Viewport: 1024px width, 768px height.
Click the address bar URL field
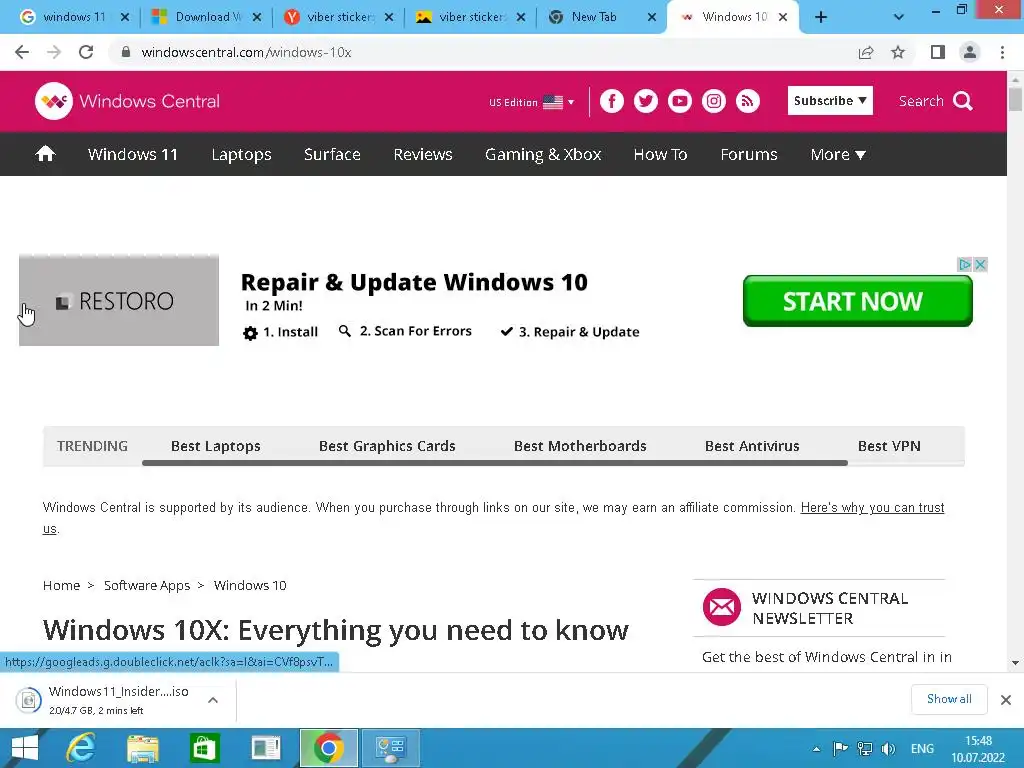coord(483,52)
